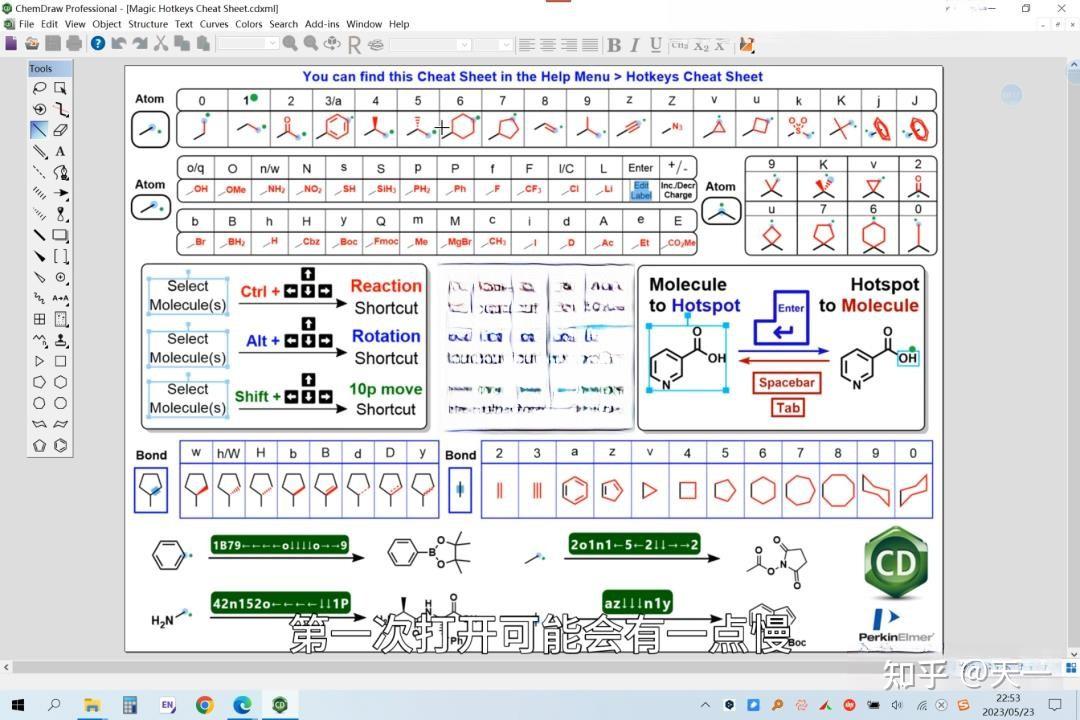Click the Undo button on the toolbar
This screenshot has width=1080, height=720.
(x=119, y=45)
